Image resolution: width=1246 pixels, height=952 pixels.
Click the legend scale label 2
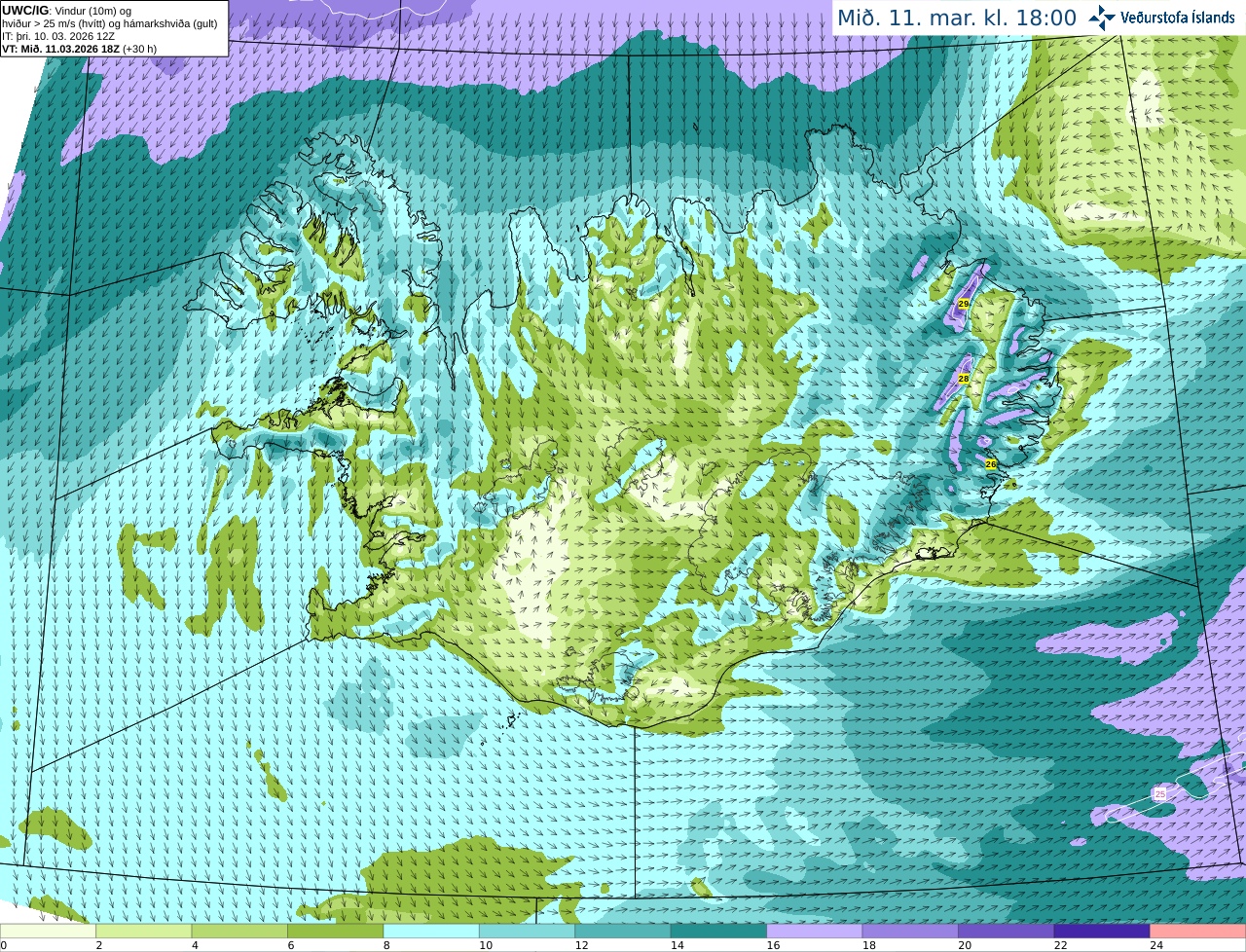[x=99, y=945]
